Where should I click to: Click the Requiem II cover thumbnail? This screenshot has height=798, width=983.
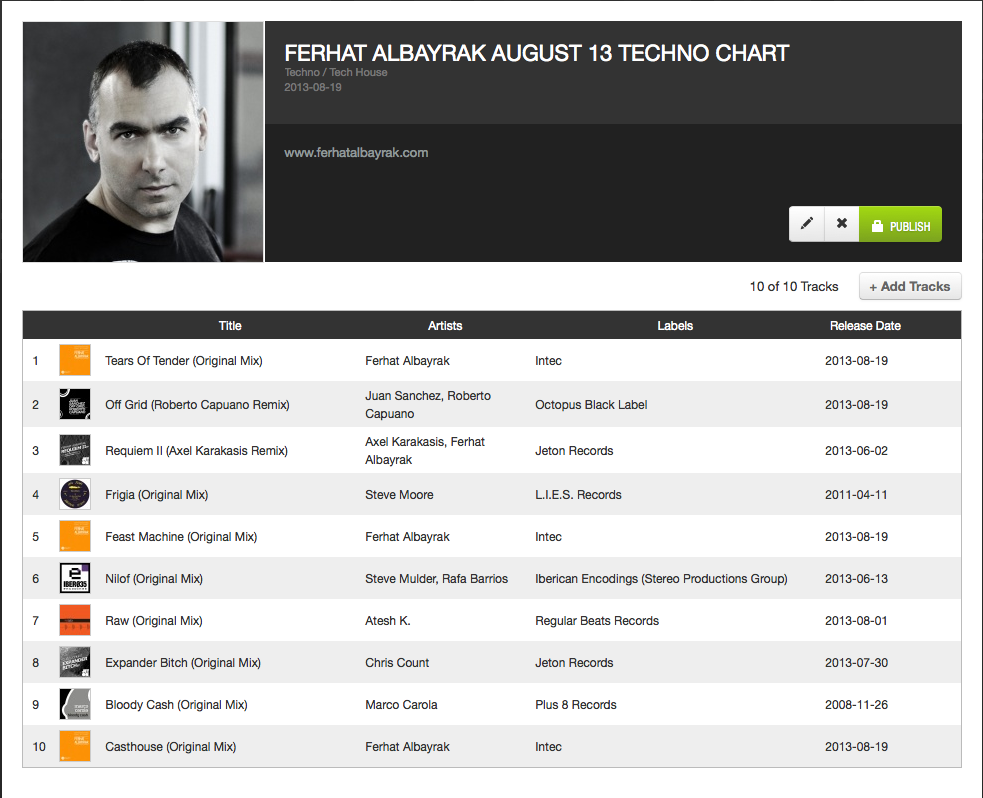pyautogui.click(x=75, y=450)
